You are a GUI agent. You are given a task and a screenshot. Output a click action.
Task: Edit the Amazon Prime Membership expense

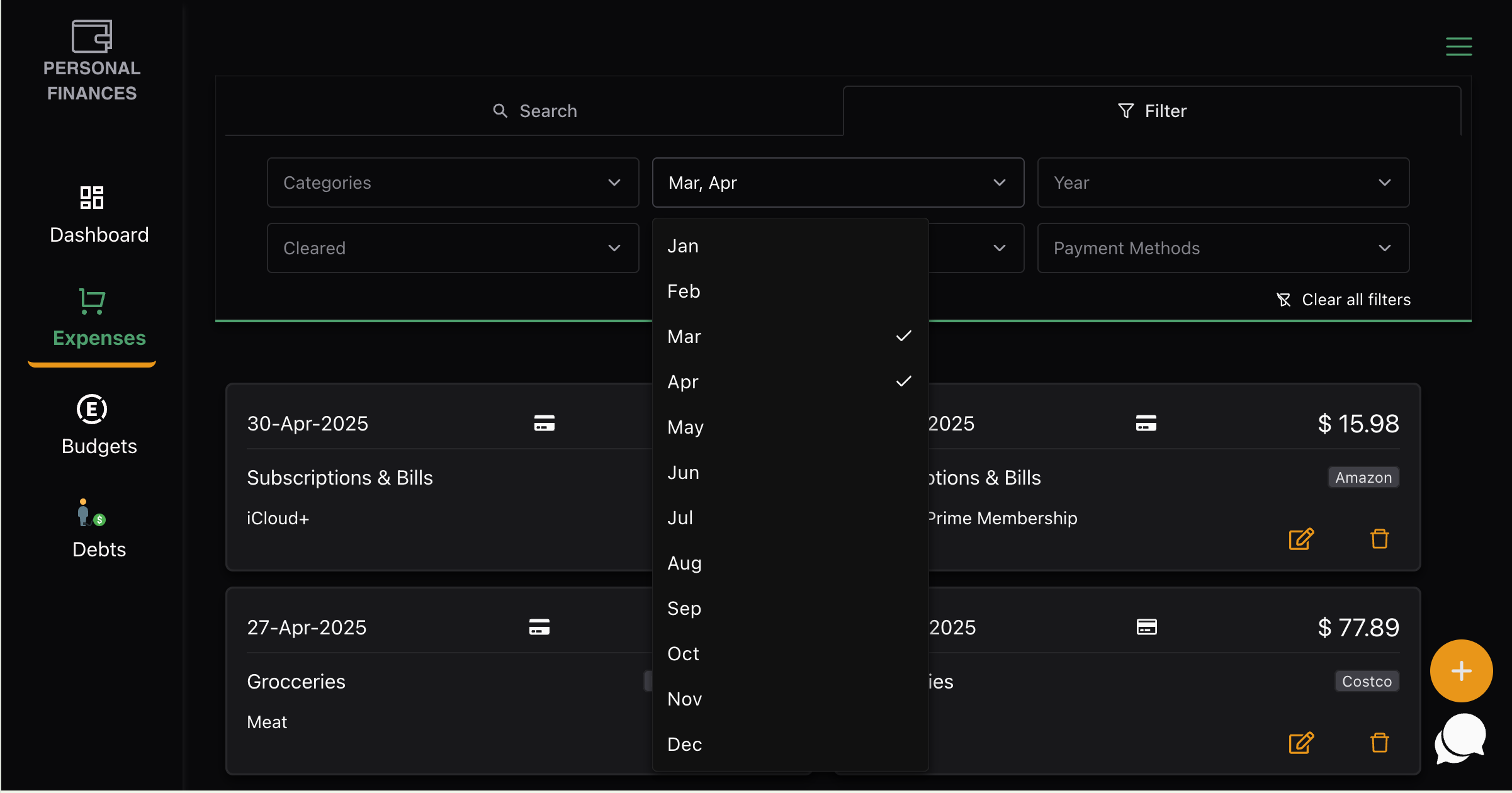(1301, 539)
